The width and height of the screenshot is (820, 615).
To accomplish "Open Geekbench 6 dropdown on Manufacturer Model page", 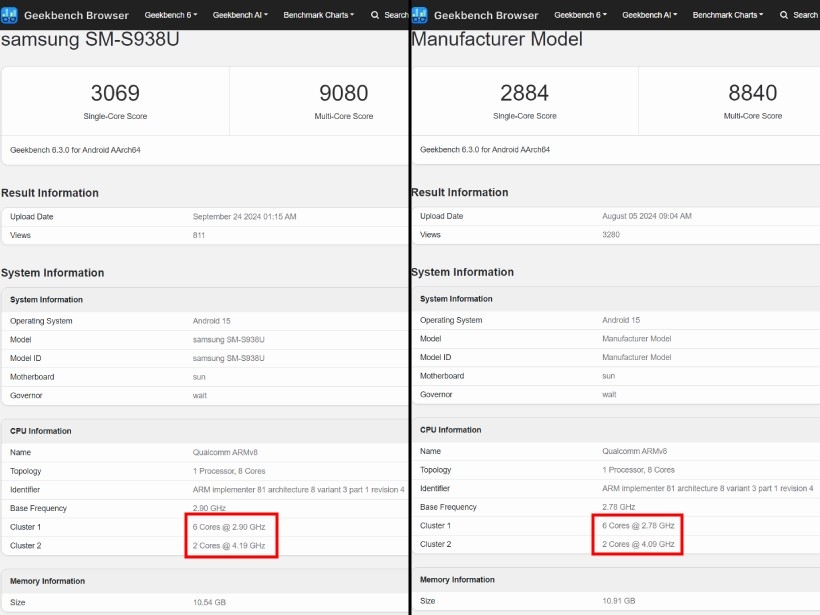I will click(x=580, y=15).
